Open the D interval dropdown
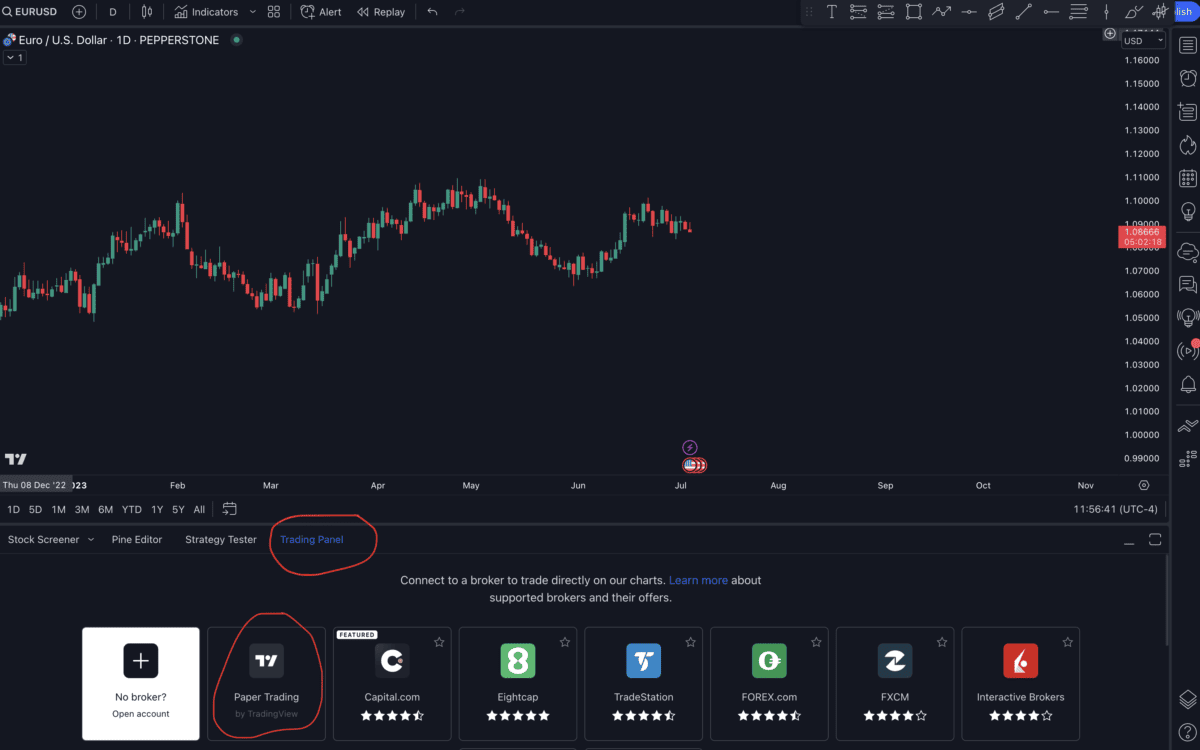 coord(112,12)
